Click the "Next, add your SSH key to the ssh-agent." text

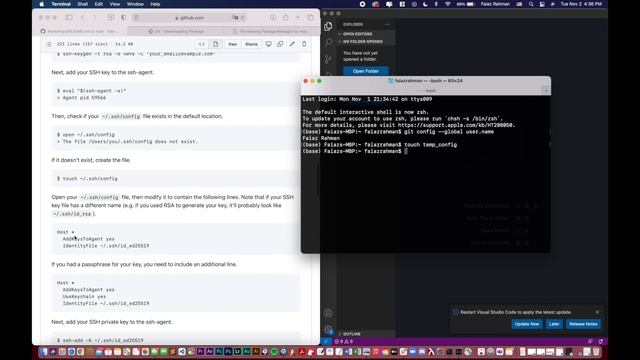pyautogui.click(x=102, y=72)
